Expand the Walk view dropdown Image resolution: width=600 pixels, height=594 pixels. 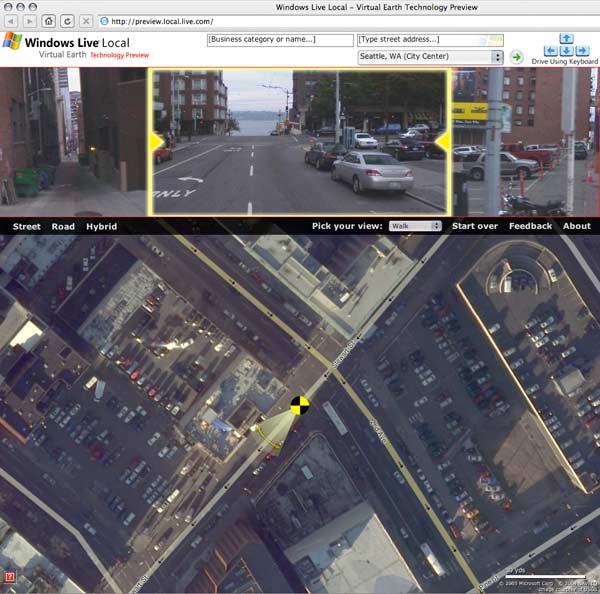click(x=415, y=226)
